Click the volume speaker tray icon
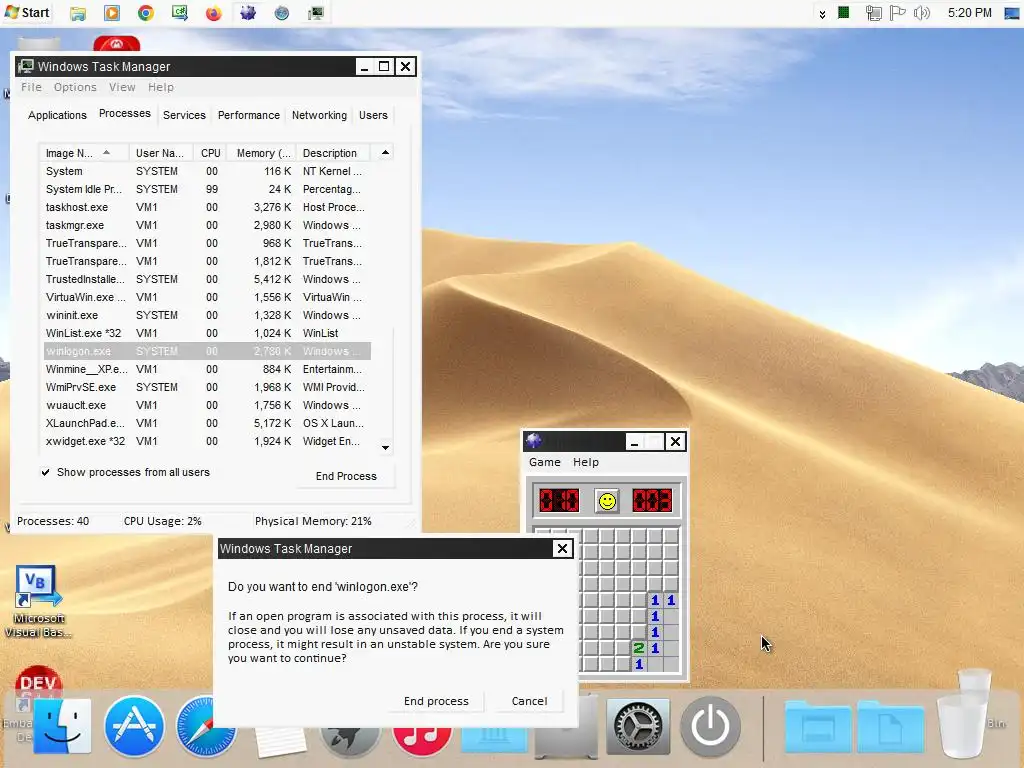This screenshot has width=1024, height=768. pyautogui.click(x=921, y=12)
